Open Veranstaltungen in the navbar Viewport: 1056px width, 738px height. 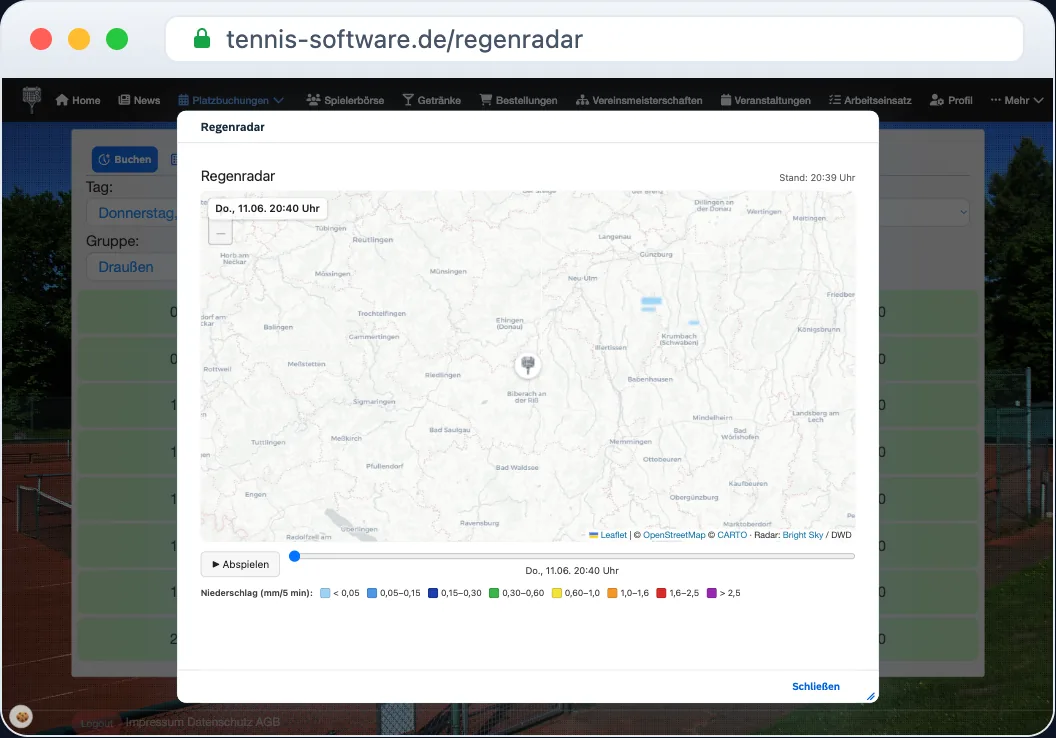(x=766, y=100)
